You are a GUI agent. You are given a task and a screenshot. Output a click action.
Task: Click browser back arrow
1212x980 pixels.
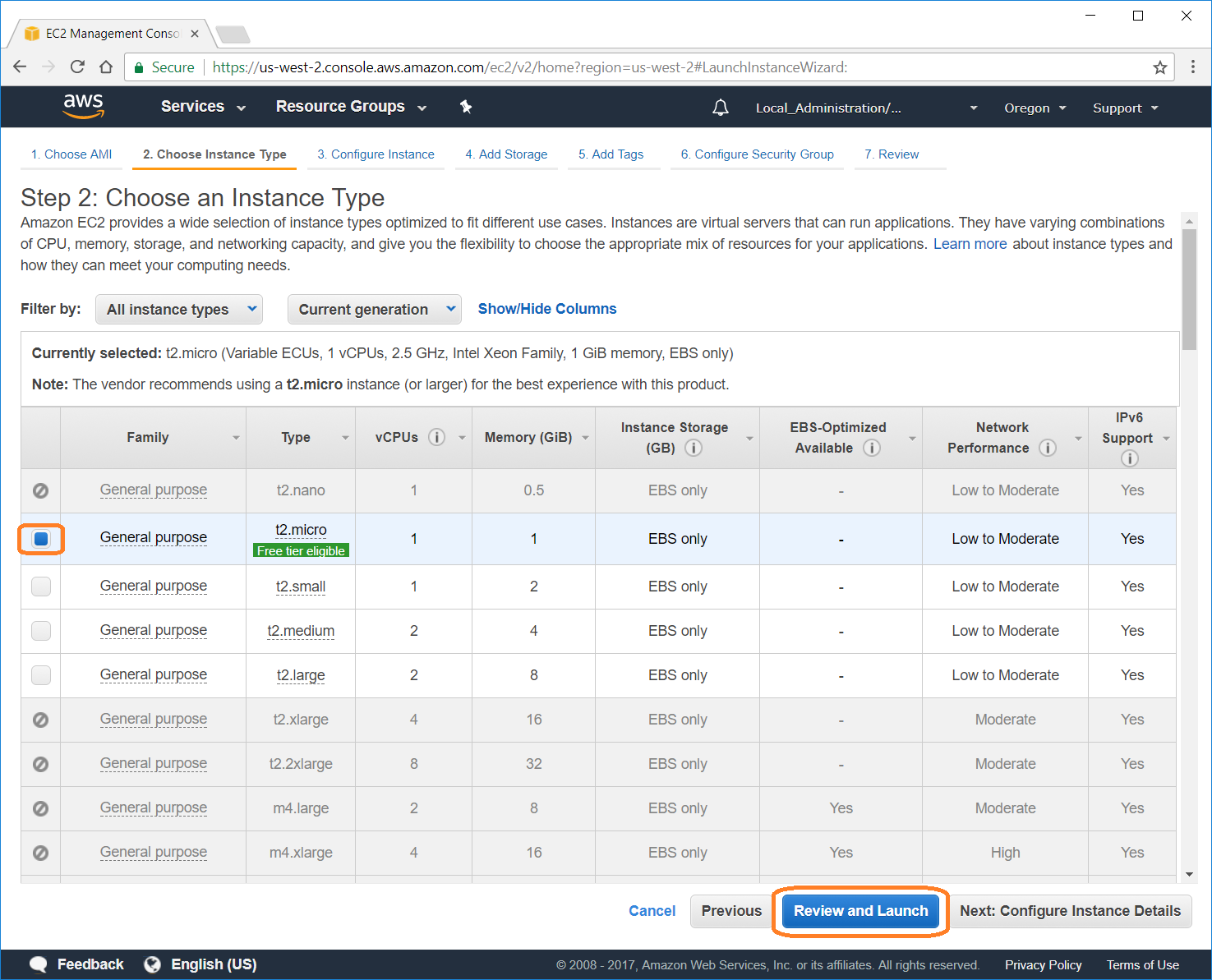point(21,67)
